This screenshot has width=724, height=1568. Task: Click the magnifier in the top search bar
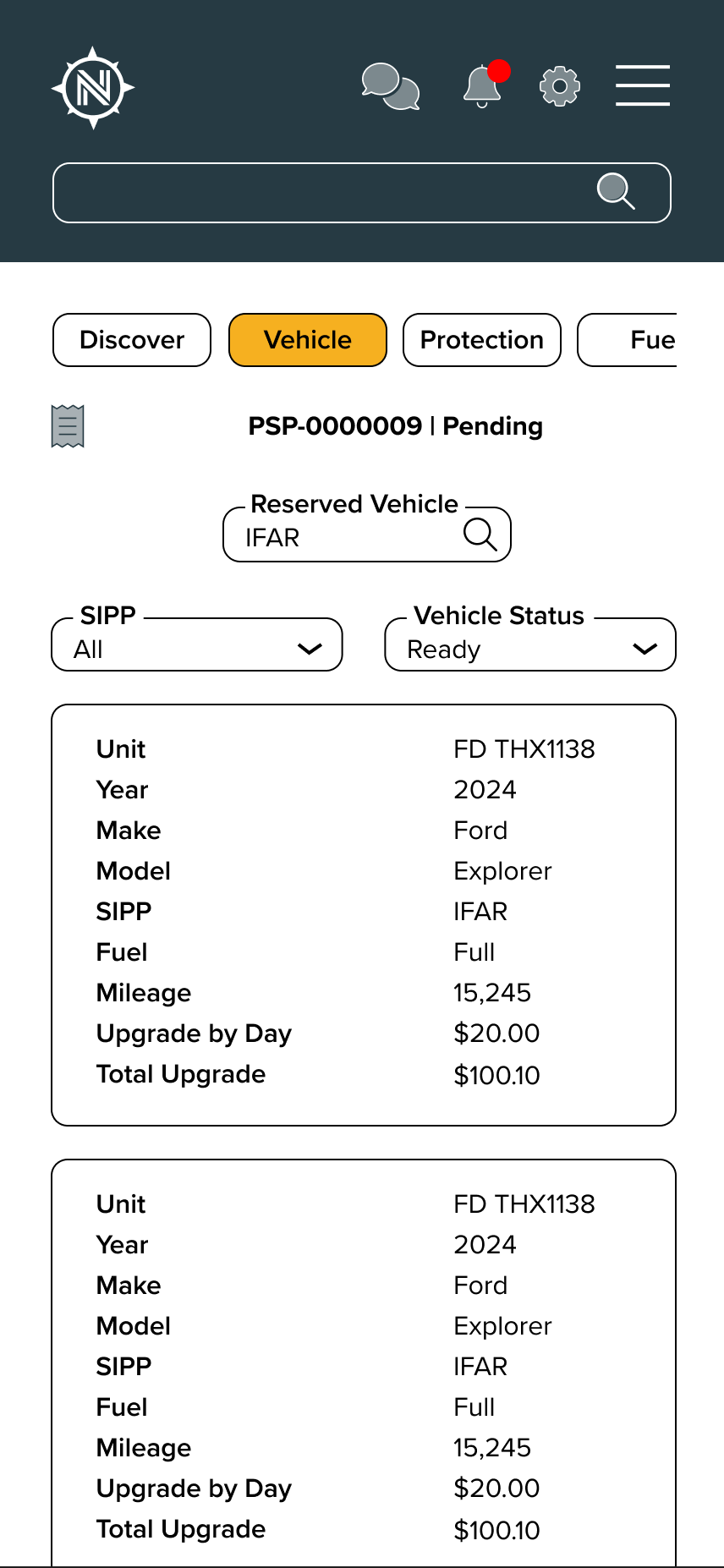pyautogui.click(x=616, y=191)
